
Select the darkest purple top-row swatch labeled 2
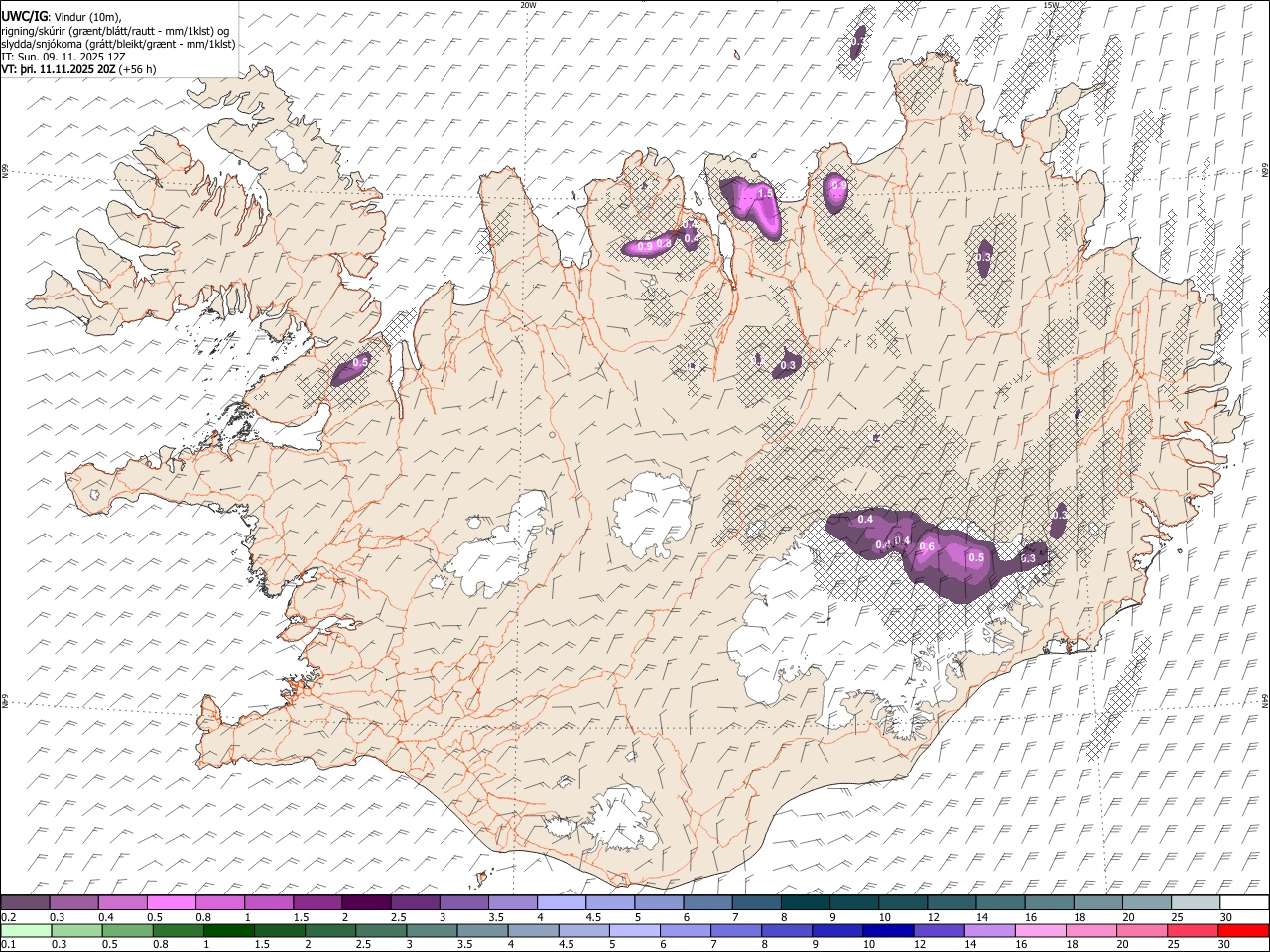click(x=366, y=902)
